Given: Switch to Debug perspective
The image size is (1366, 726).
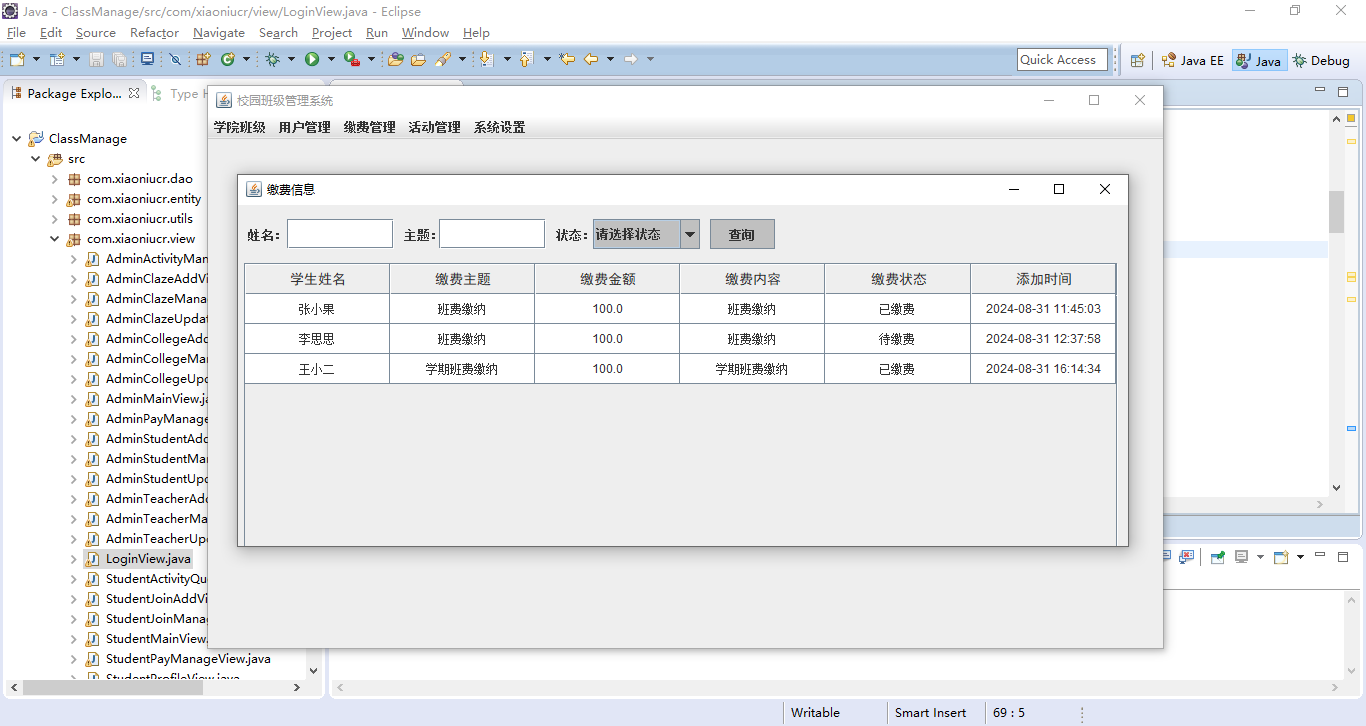Looking at the screenshot, I should [1321, 60].
